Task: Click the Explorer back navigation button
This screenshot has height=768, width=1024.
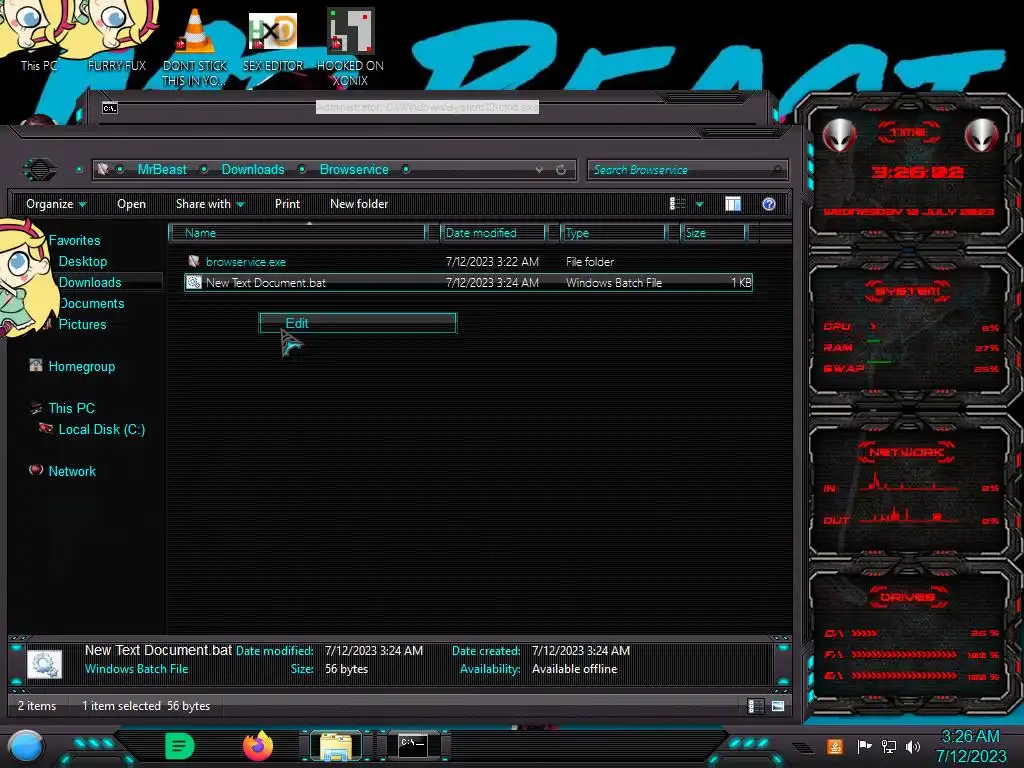Action: click(x=40, y=170)
